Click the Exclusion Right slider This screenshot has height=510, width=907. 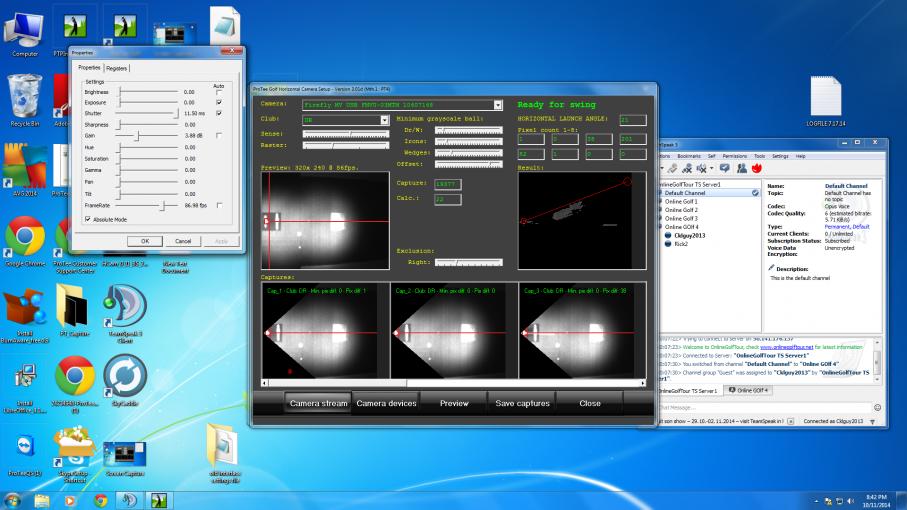point(469,262)
